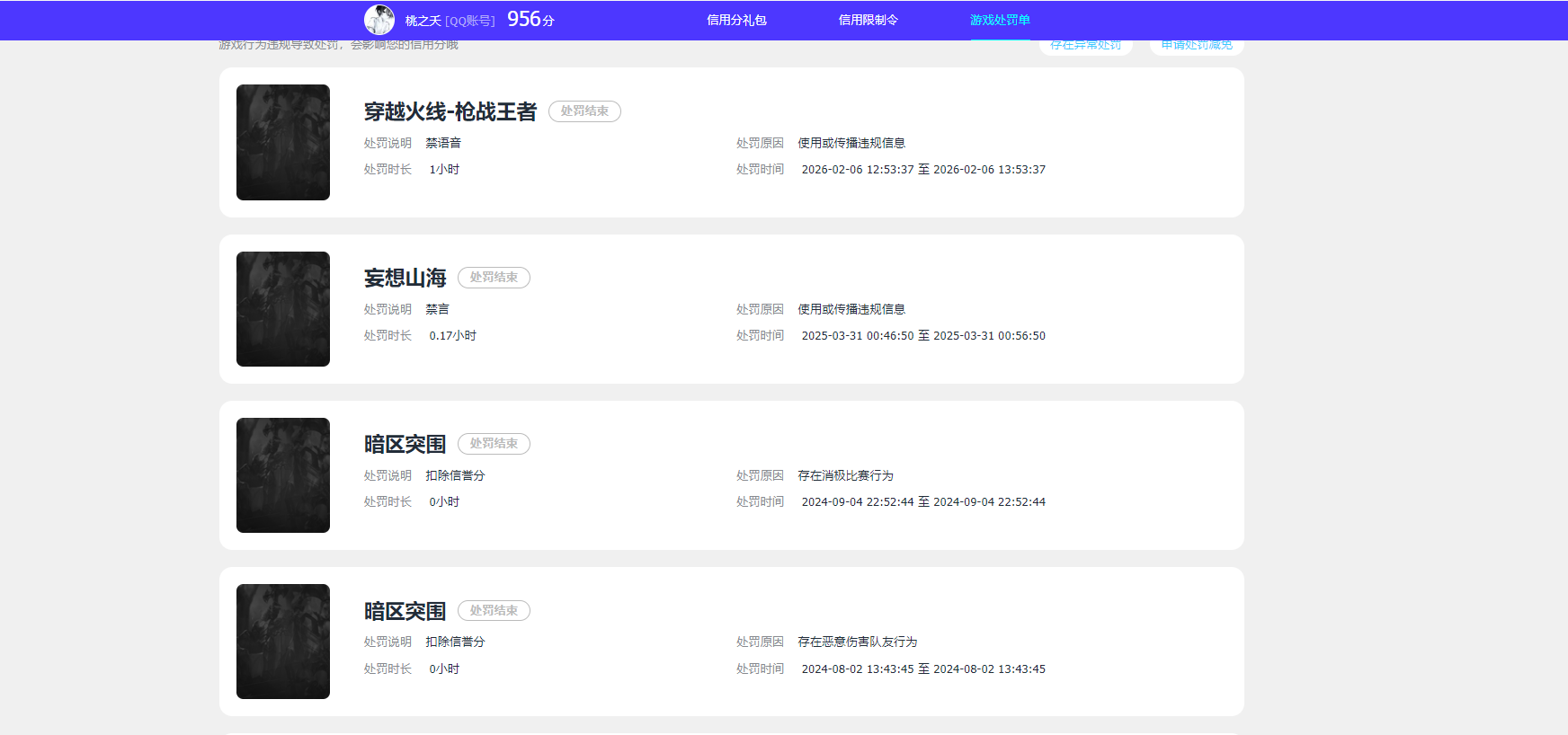The image size is (1568, 735).
Task: Click the 2025-03-31 penalty time range
Action: (923, 335)
